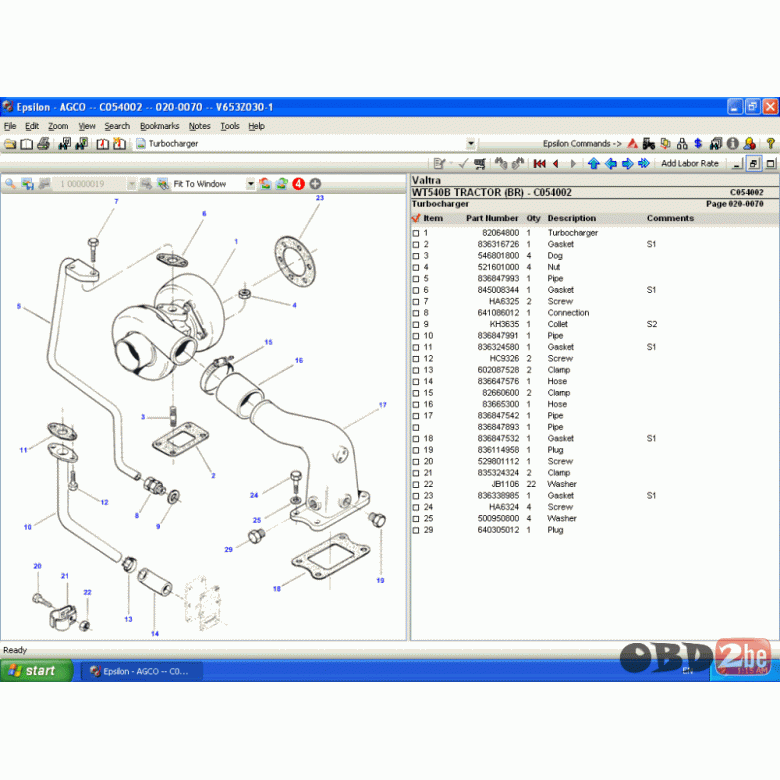Image resolution: width=780 pixels, height=780 pixels.
Task: Click the Windows start button
Action: [37, 671]
